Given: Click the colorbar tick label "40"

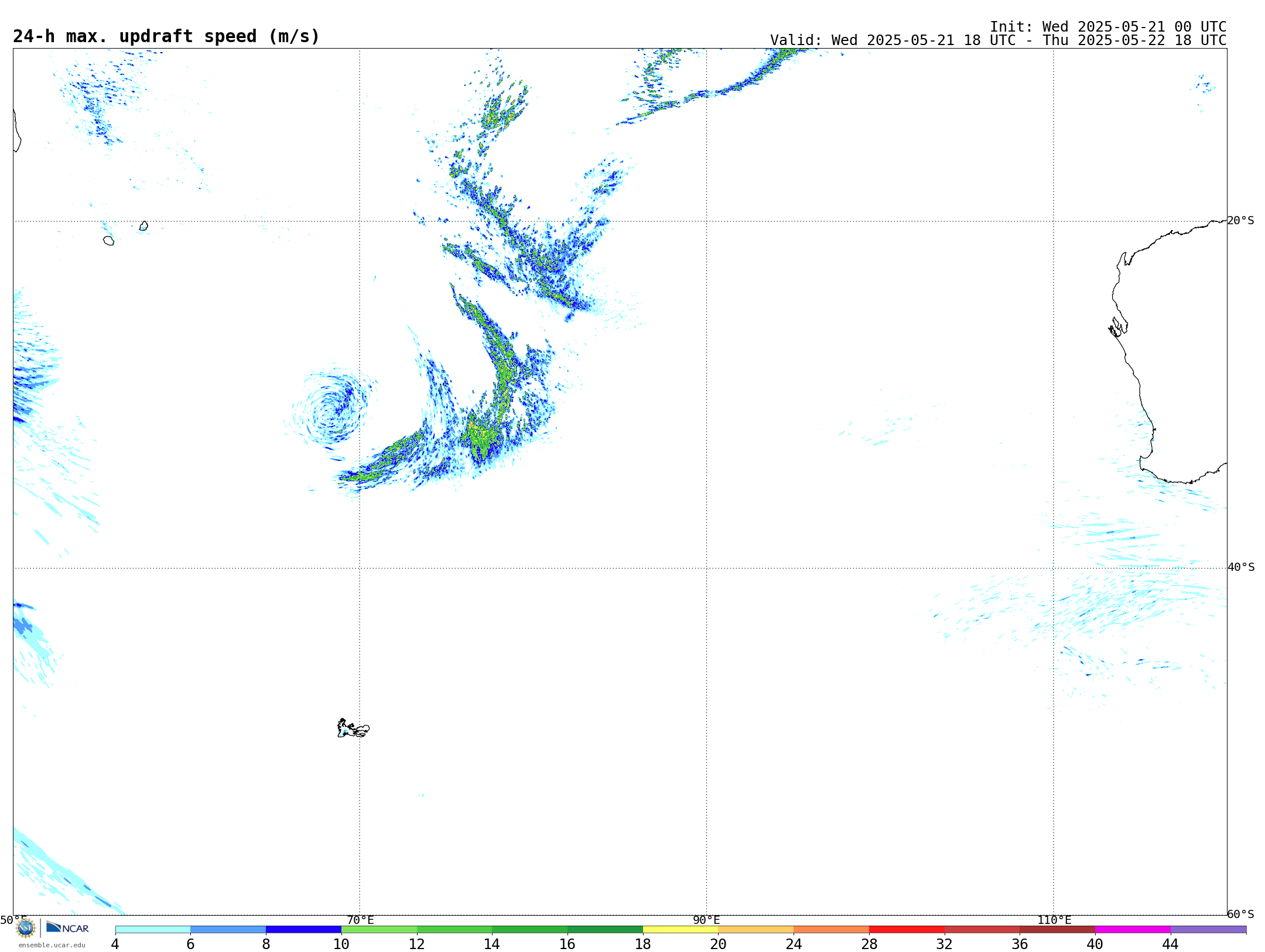Looking at the screenshot, I should 1095,944.
